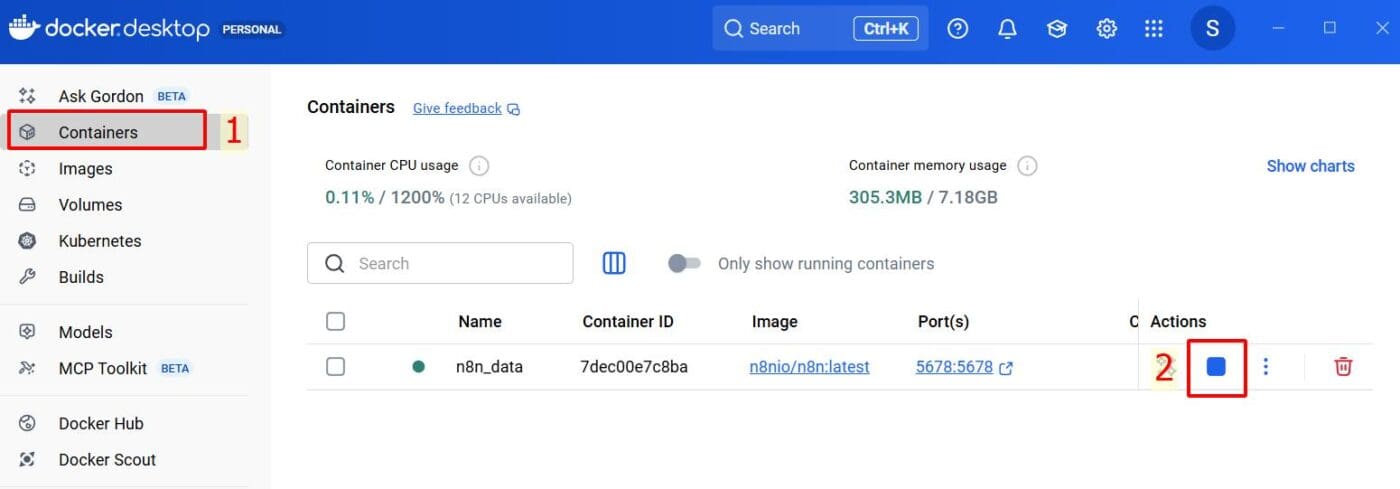Image resolution: width=1400 pixels, height=489 pixels.
Task: Open the help question mark icon
Action: click(958, 29)
